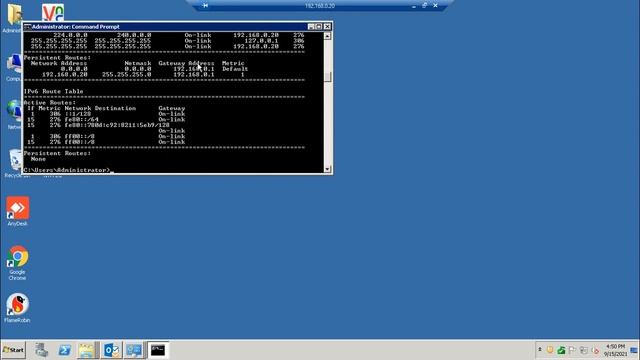Maximize the Command Prompt window
The image size is (640, 360).
pyautogui.click(x=319, y=27)
